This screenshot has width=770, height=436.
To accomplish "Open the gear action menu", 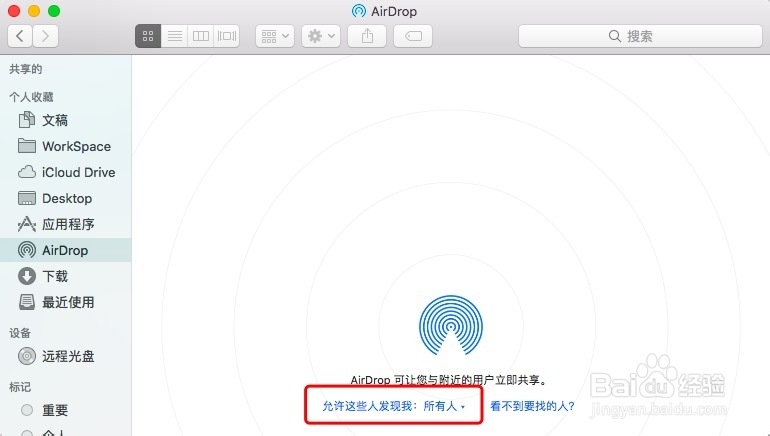I will click(321, 36).
